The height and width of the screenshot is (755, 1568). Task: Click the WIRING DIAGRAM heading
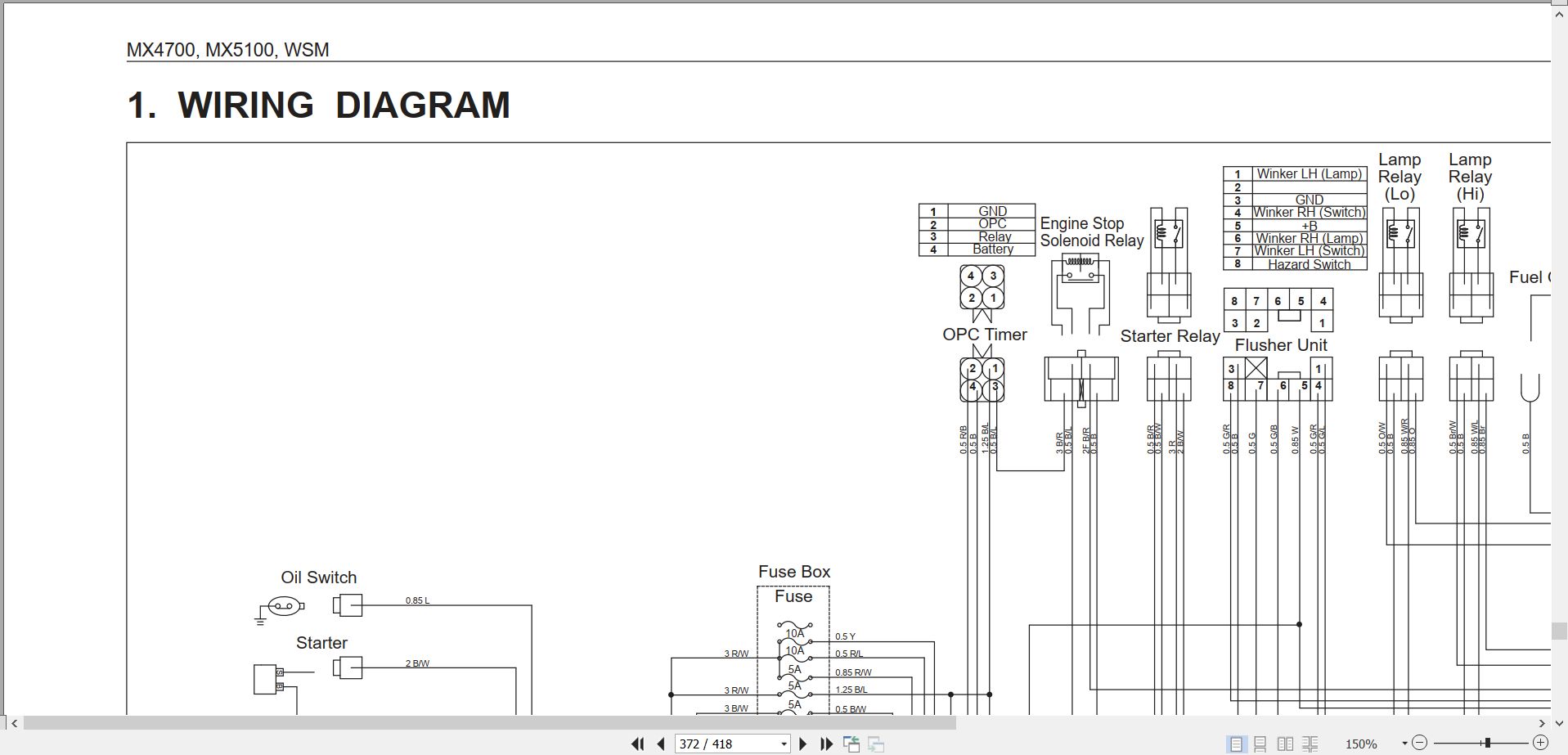click(x=344, y=105)
